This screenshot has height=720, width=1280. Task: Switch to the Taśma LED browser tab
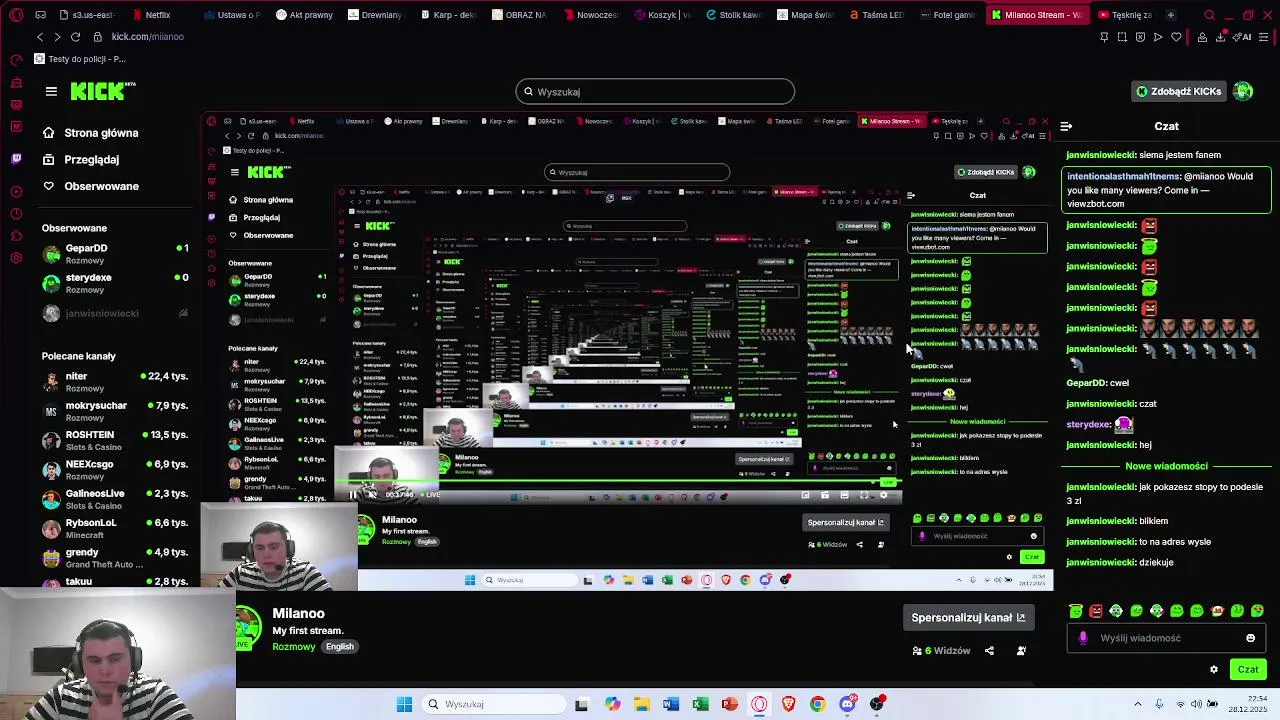(x=876, y=15)
